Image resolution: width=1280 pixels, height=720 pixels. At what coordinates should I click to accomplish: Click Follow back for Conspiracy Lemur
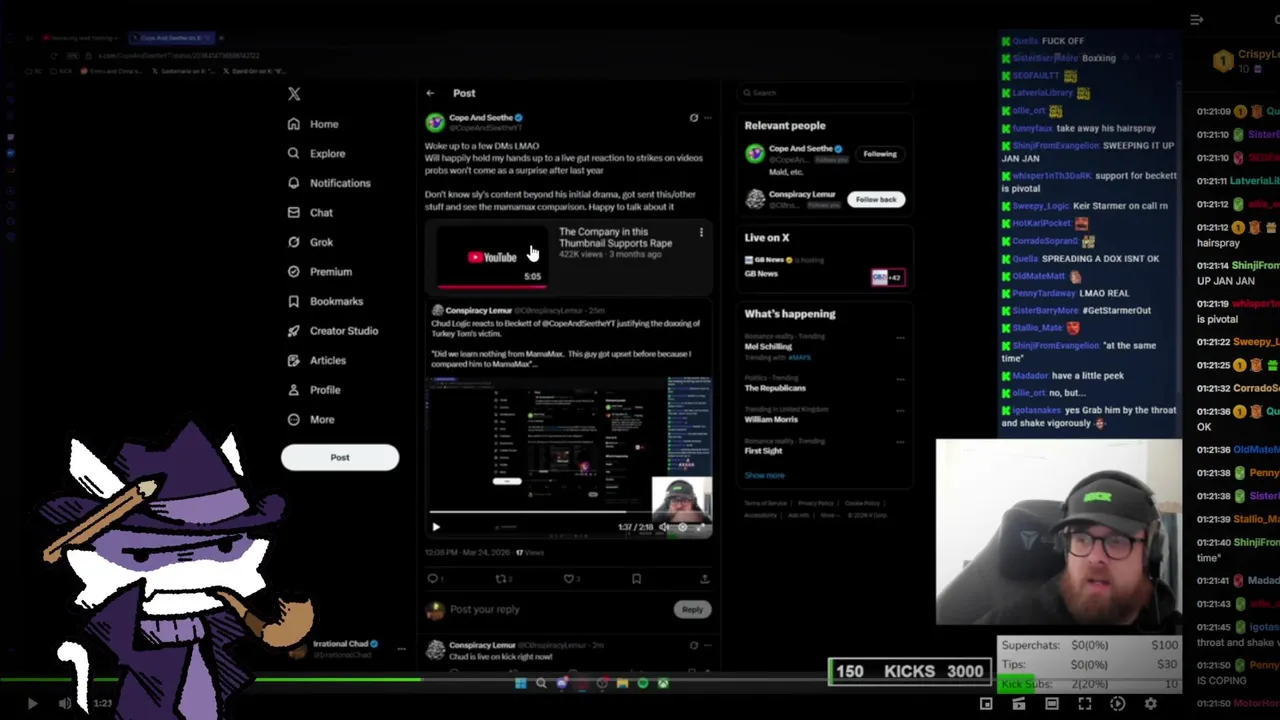point(876,199)
